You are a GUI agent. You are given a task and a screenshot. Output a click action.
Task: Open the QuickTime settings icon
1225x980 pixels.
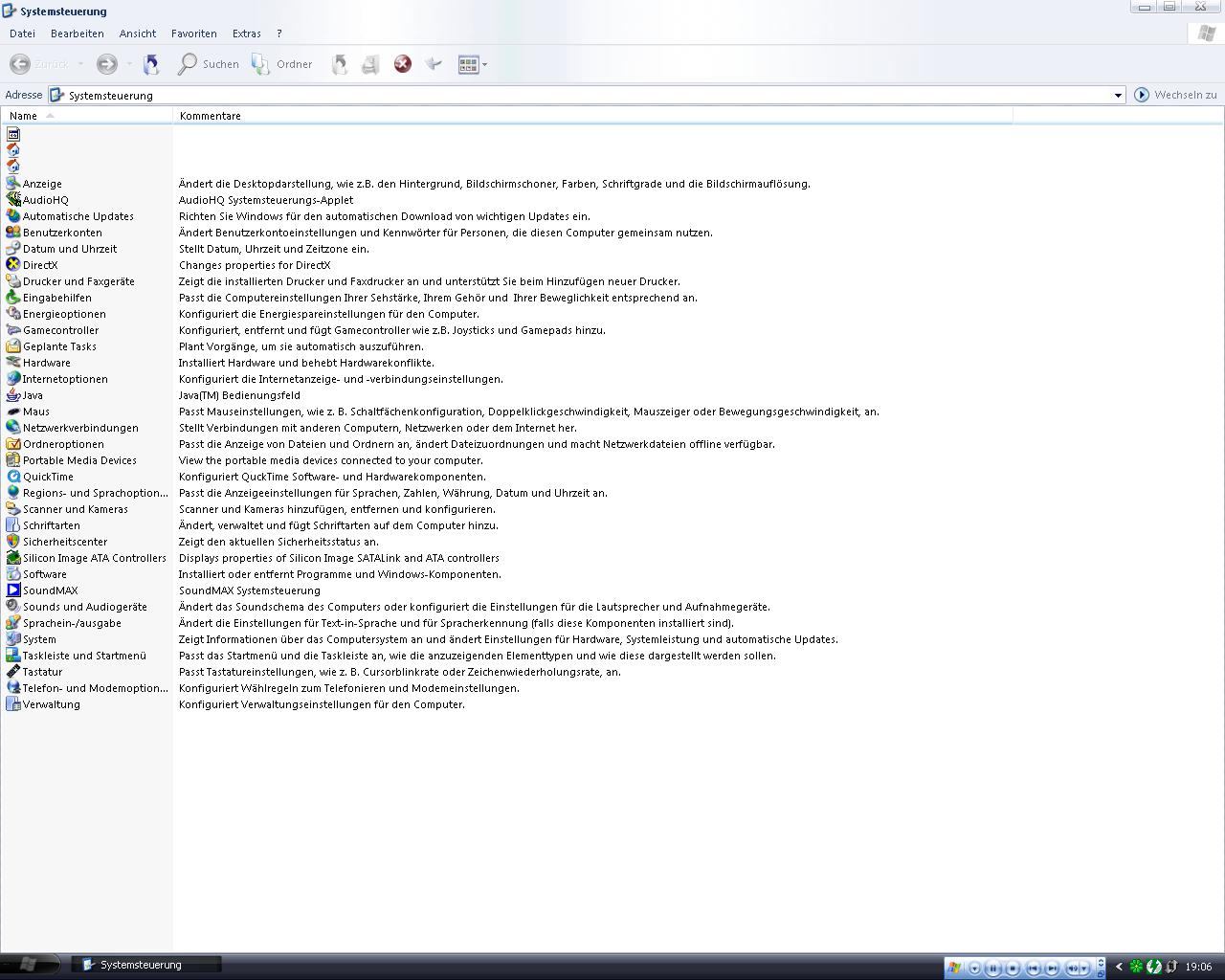click(13, 477)
